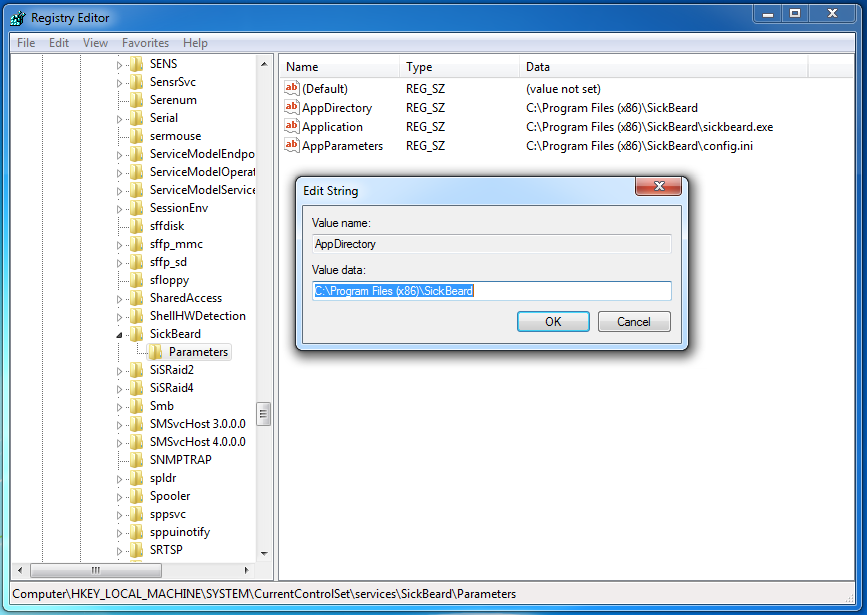Viewport: 867px width, 615px height.
Task: Sort by the Data column header
Action: (x=664, y=67)
